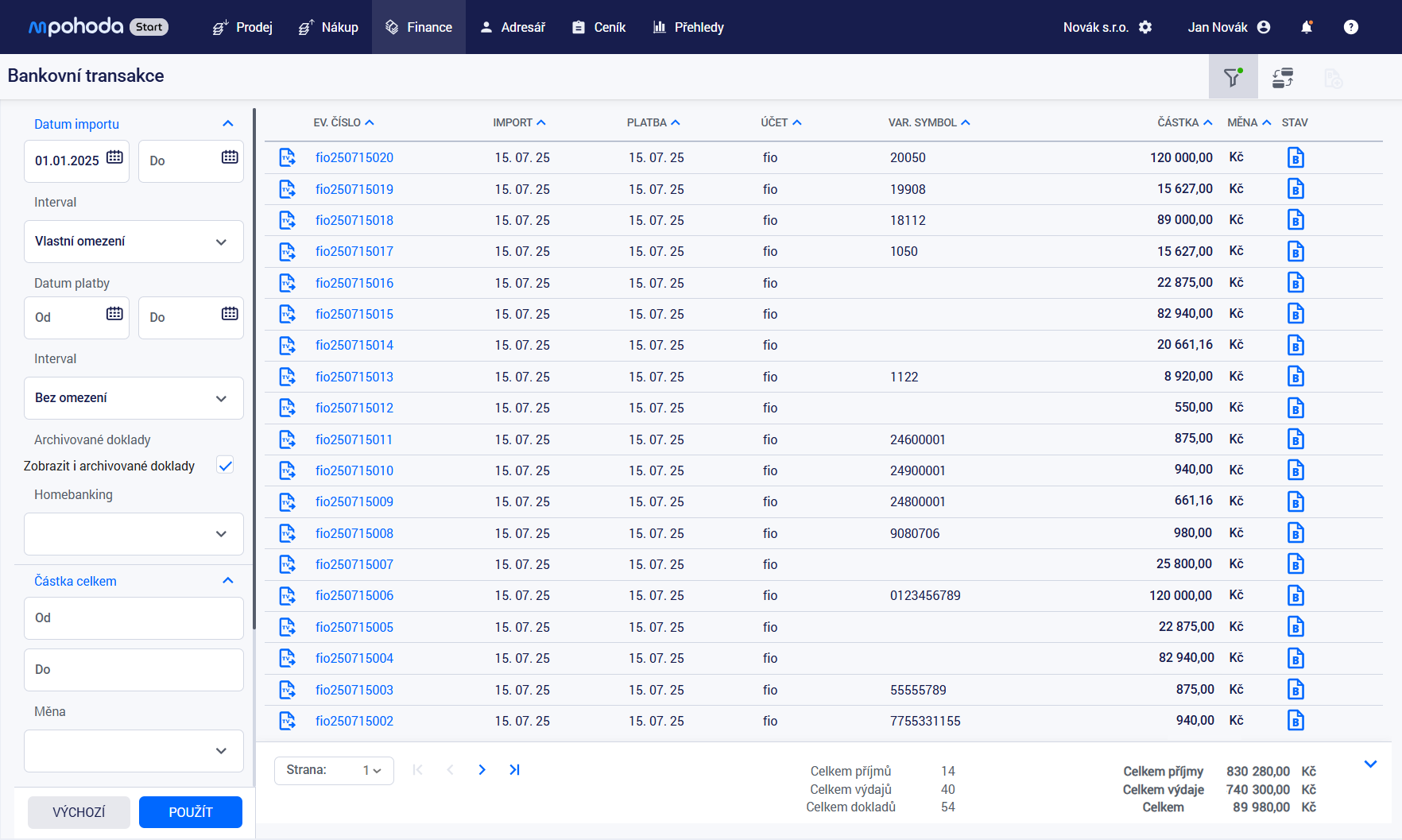The width and height of the screenshot is (1402, 840).
Task: Collapse the Datum importu filter section
Action: pos(228,124)
